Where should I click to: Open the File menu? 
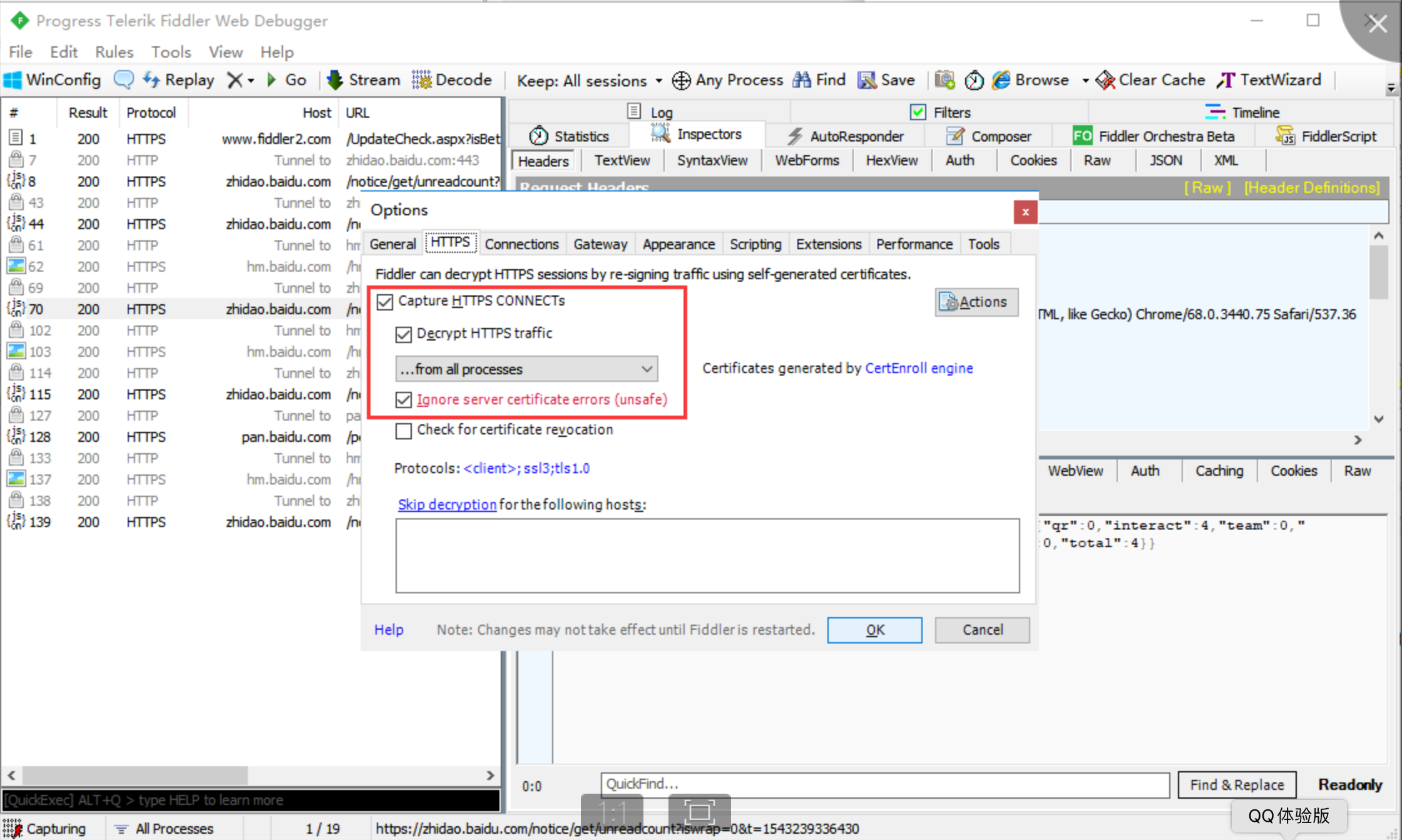coord(21,52)
